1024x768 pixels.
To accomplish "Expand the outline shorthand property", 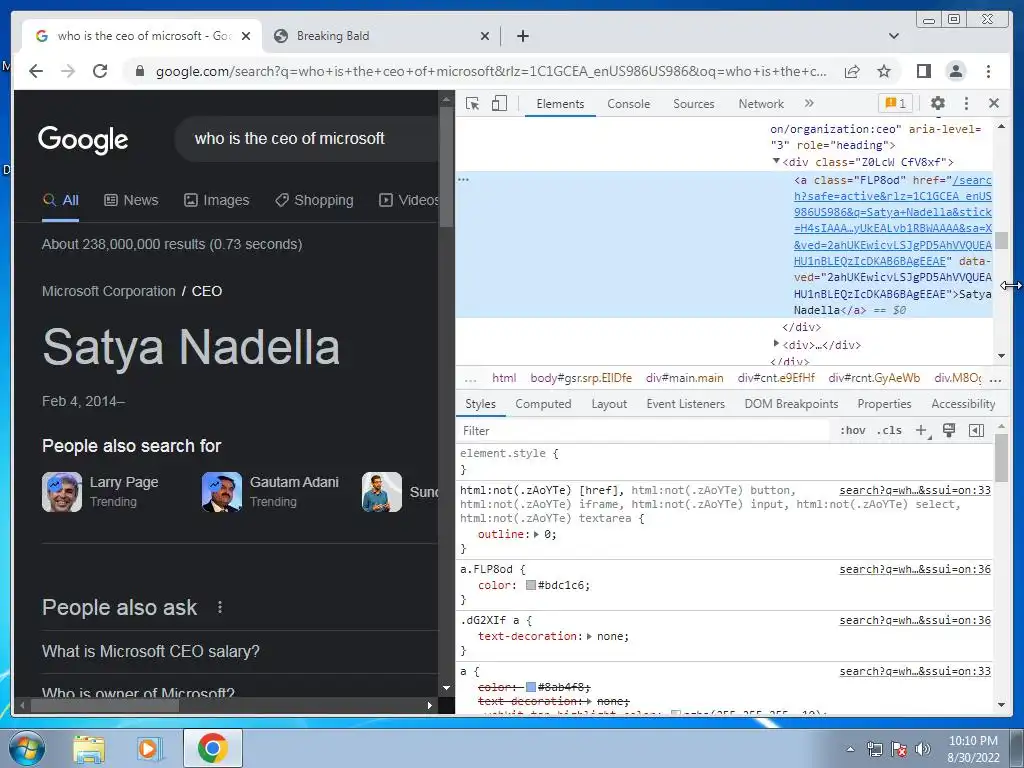I will tap(536, 534).
